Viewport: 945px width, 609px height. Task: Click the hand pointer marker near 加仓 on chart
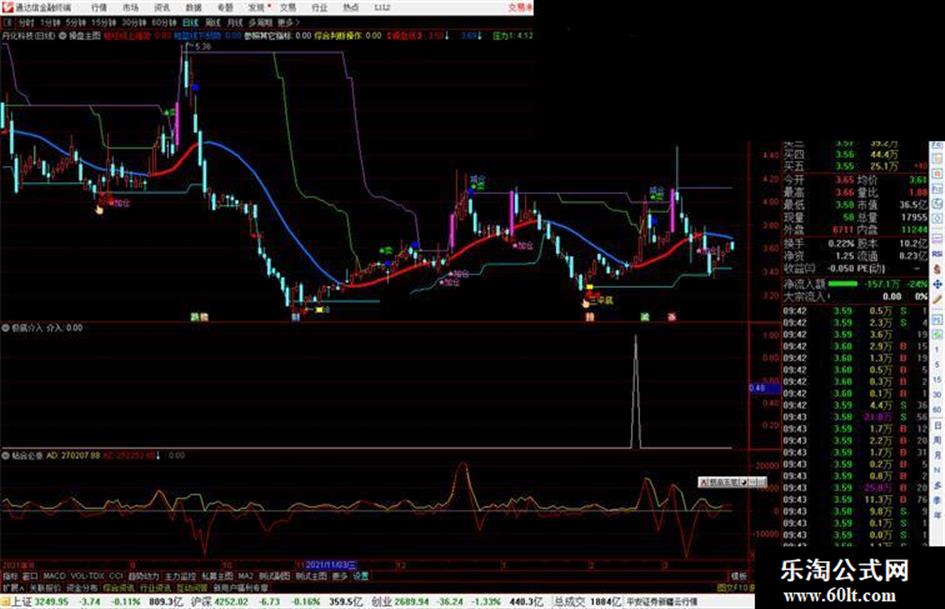pyautogui.click(x=99, y=209)
